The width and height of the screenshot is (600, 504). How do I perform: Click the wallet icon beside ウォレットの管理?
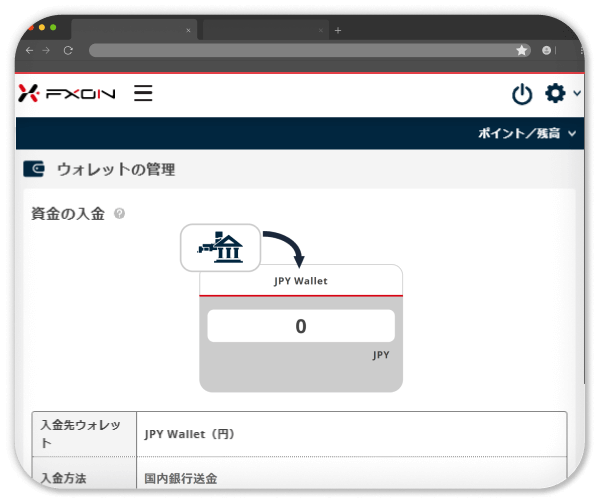34,169
